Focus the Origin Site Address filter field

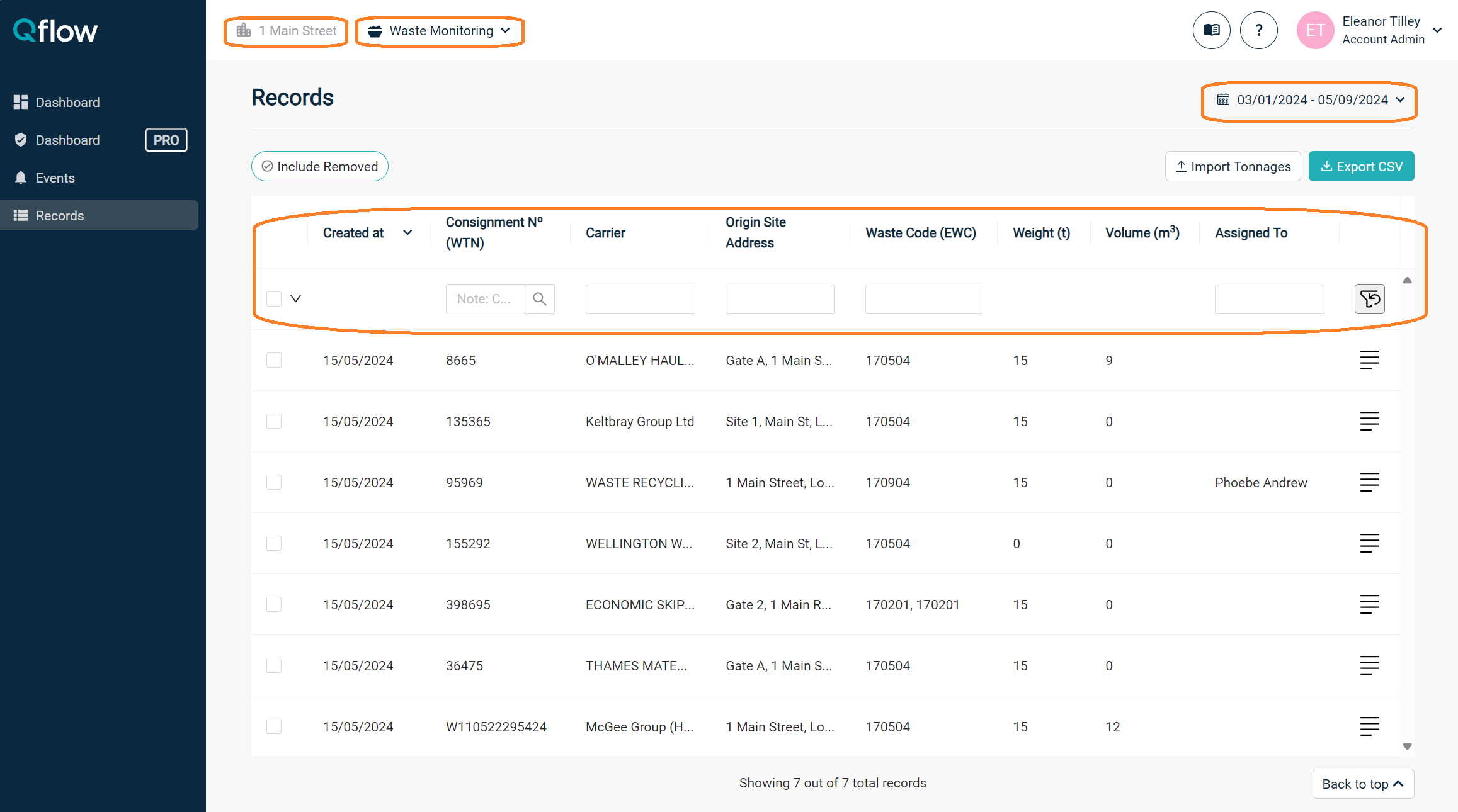[780, 299]
